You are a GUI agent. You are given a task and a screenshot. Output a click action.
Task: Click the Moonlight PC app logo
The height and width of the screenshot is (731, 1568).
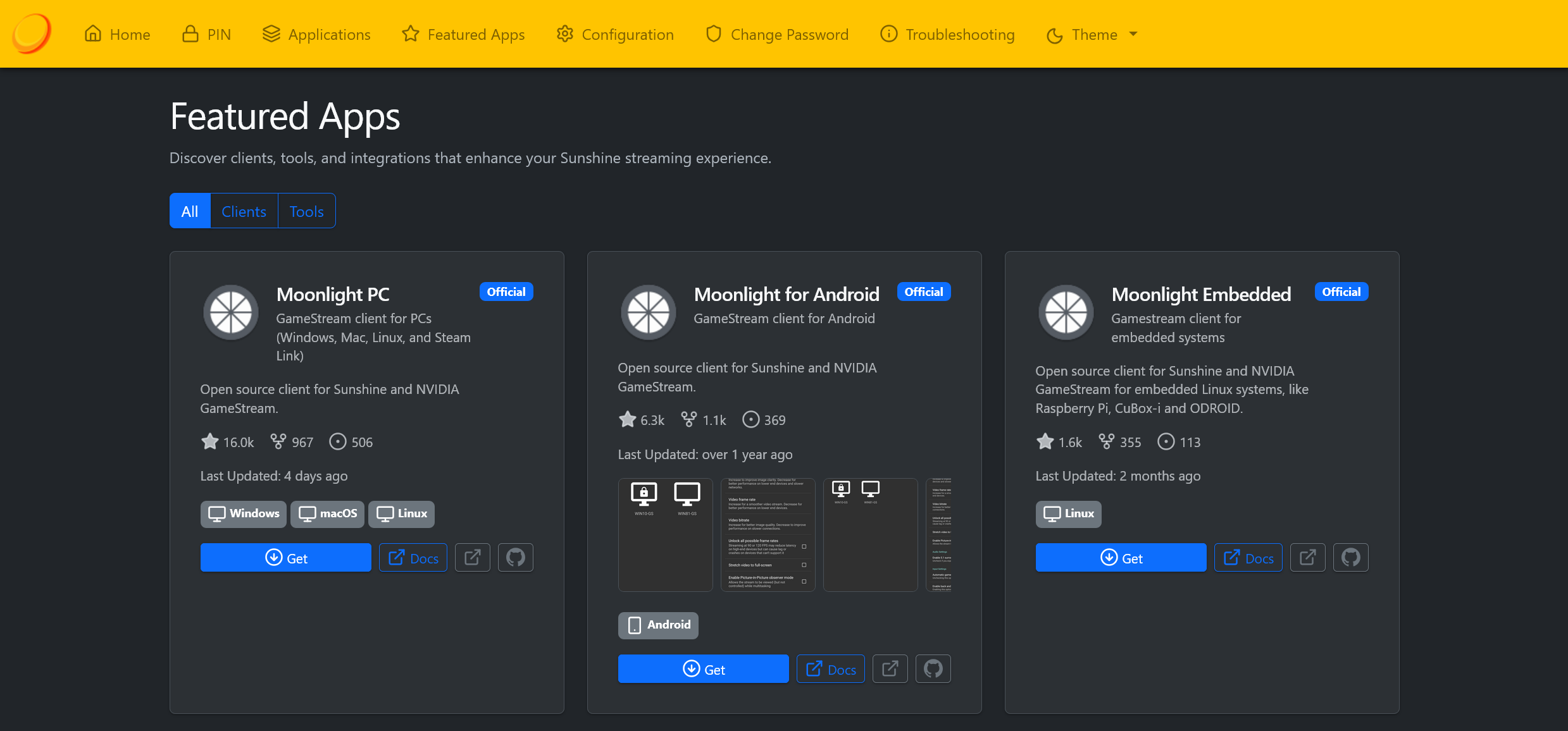231,312
